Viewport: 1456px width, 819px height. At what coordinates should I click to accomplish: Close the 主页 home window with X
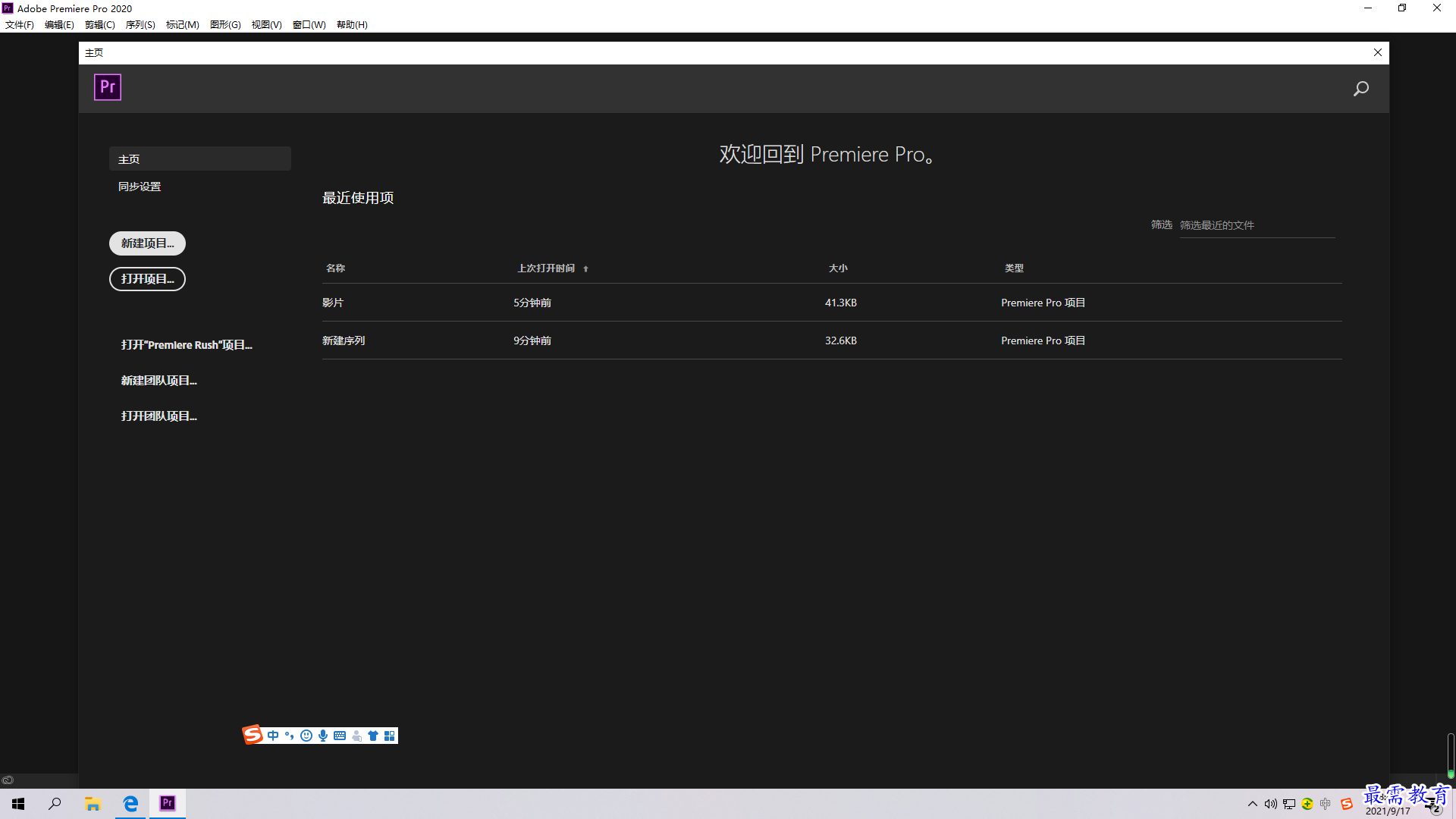pyautogui.click(x=1378, y=52)
